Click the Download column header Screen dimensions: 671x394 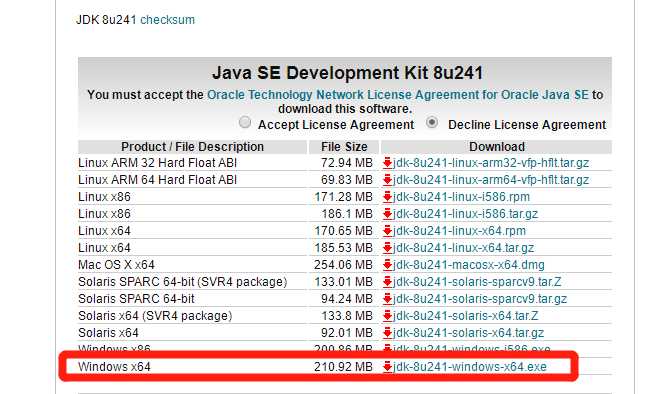[x=497, y=147]
